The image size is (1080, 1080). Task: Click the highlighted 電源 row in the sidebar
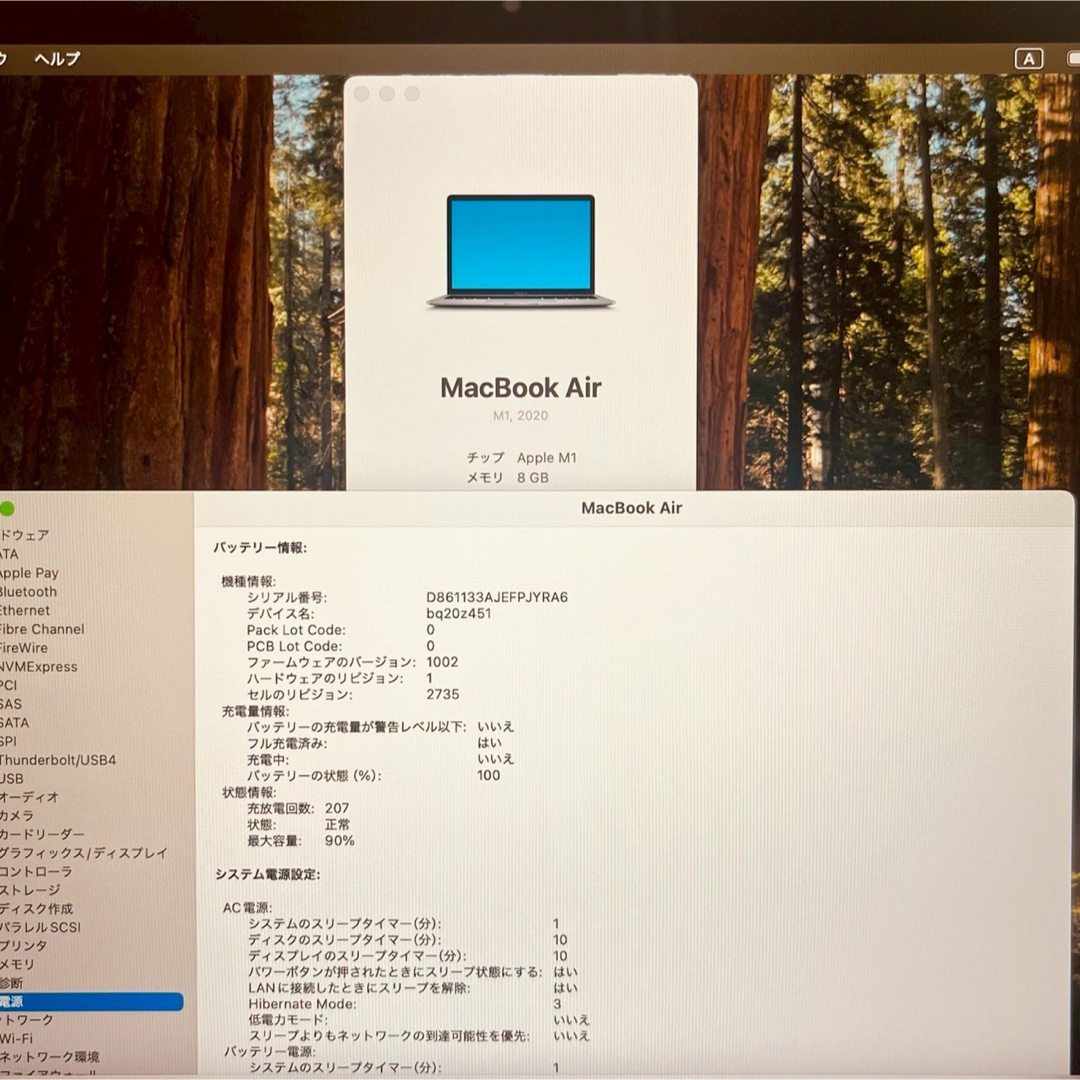click(92, 1001)
